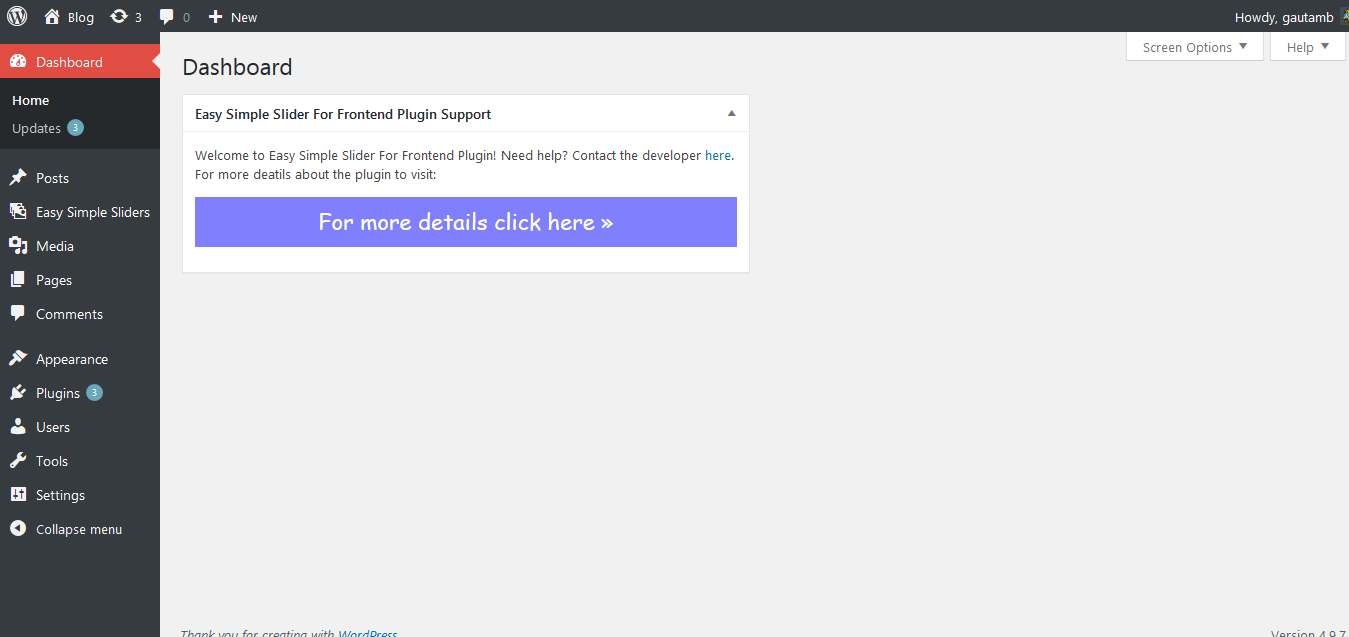Open the comments bubble icon in admin bar
The width and height of the screenshot is (1349, 637).
pos(167,16)
